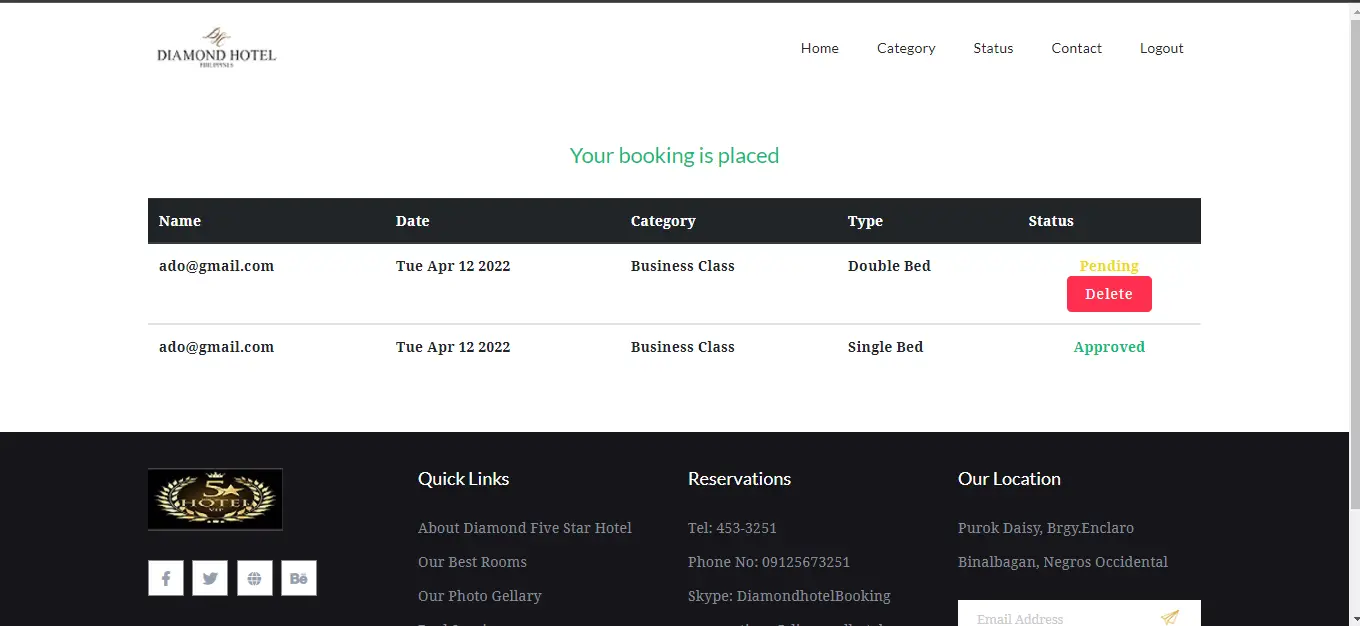Open the Behance social icon
Image resolution: width=1360 pixels, height=626 pixels.
click(x=299, y=578)
